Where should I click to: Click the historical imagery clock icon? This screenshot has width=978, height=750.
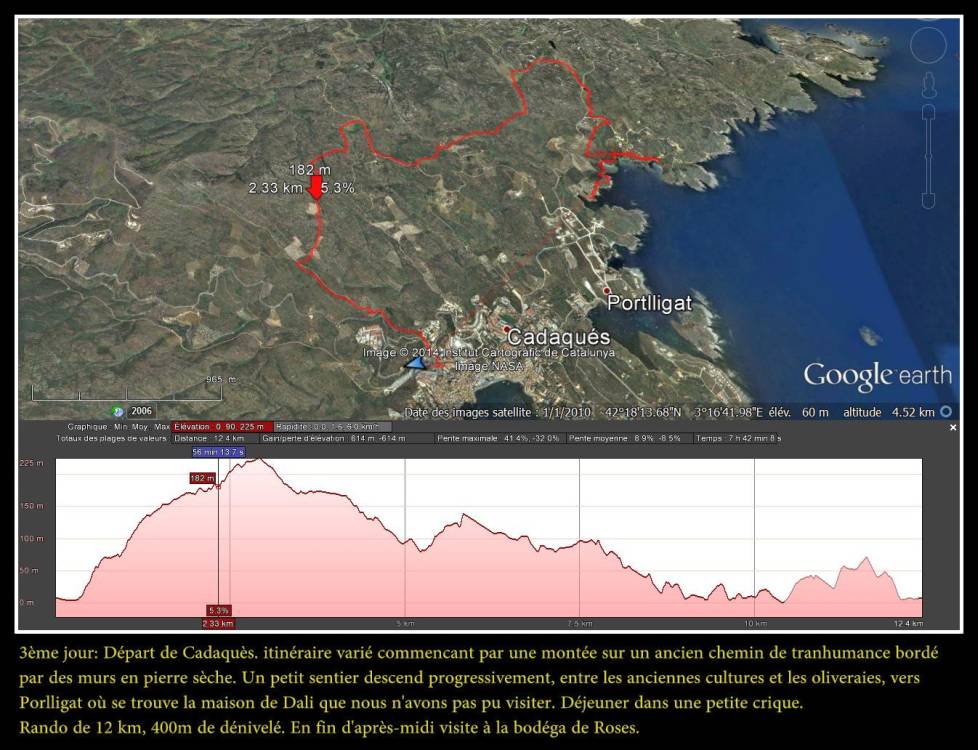coord(119,411)
